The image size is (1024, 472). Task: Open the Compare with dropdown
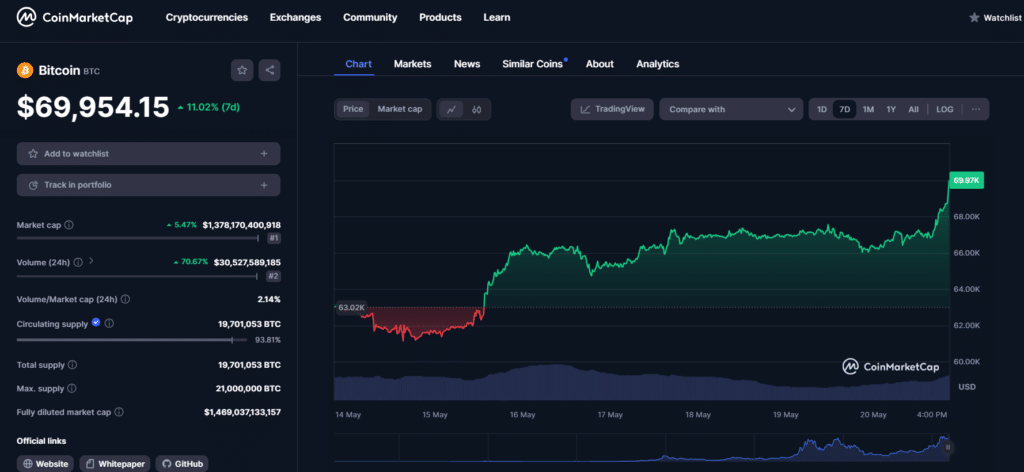click(731, 109)
